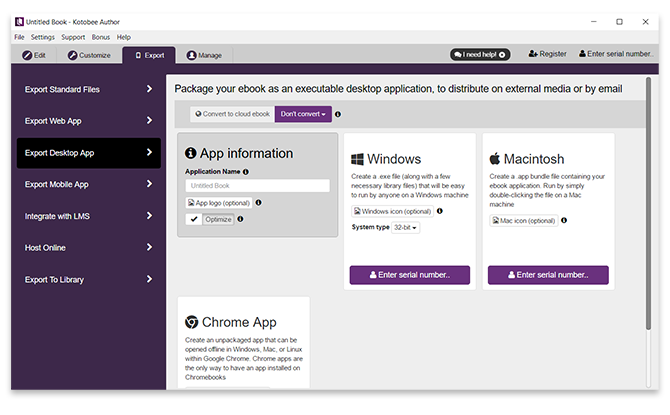Image resolution: width=670 pixels, height=415 pixels.
Task: Click the Chrome logo icon
Action: pyautogui.click(x=192, y=322)
